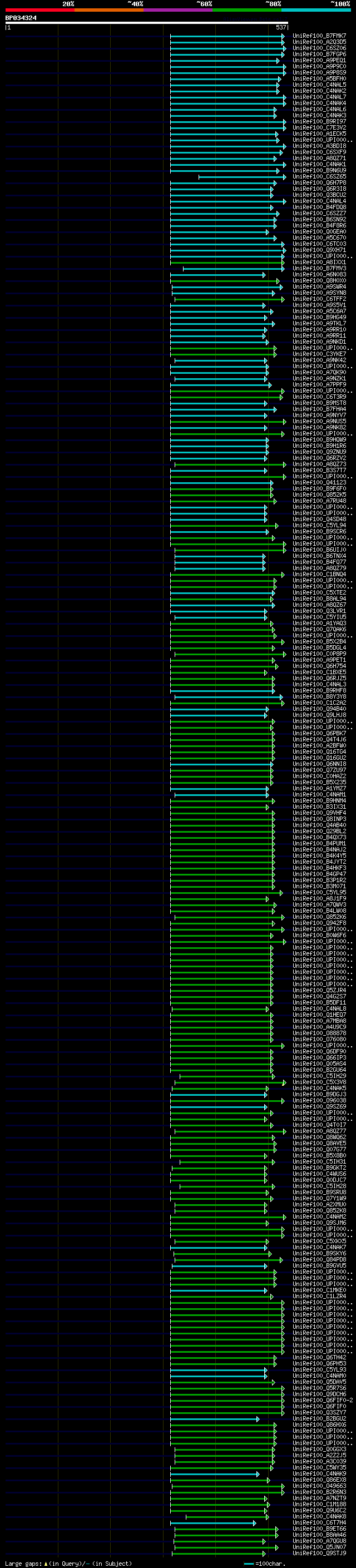This screenshot has width=356, height=1568.
Task: Select hit label UniRef100_A5C6A7
Action: pyautogui.click(x=319, y=311)
